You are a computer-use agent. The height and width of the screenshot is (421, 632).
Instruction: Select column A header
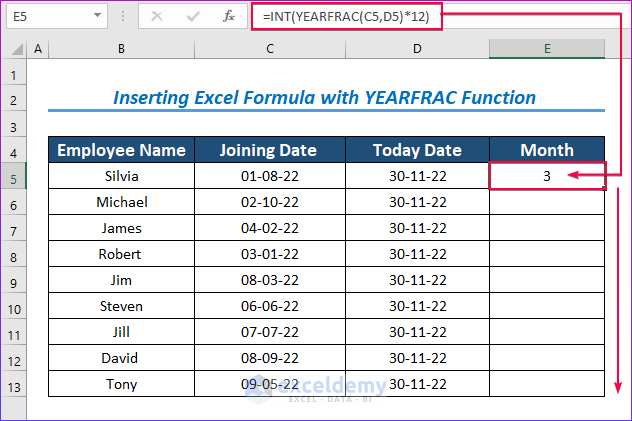click(38, 49)
